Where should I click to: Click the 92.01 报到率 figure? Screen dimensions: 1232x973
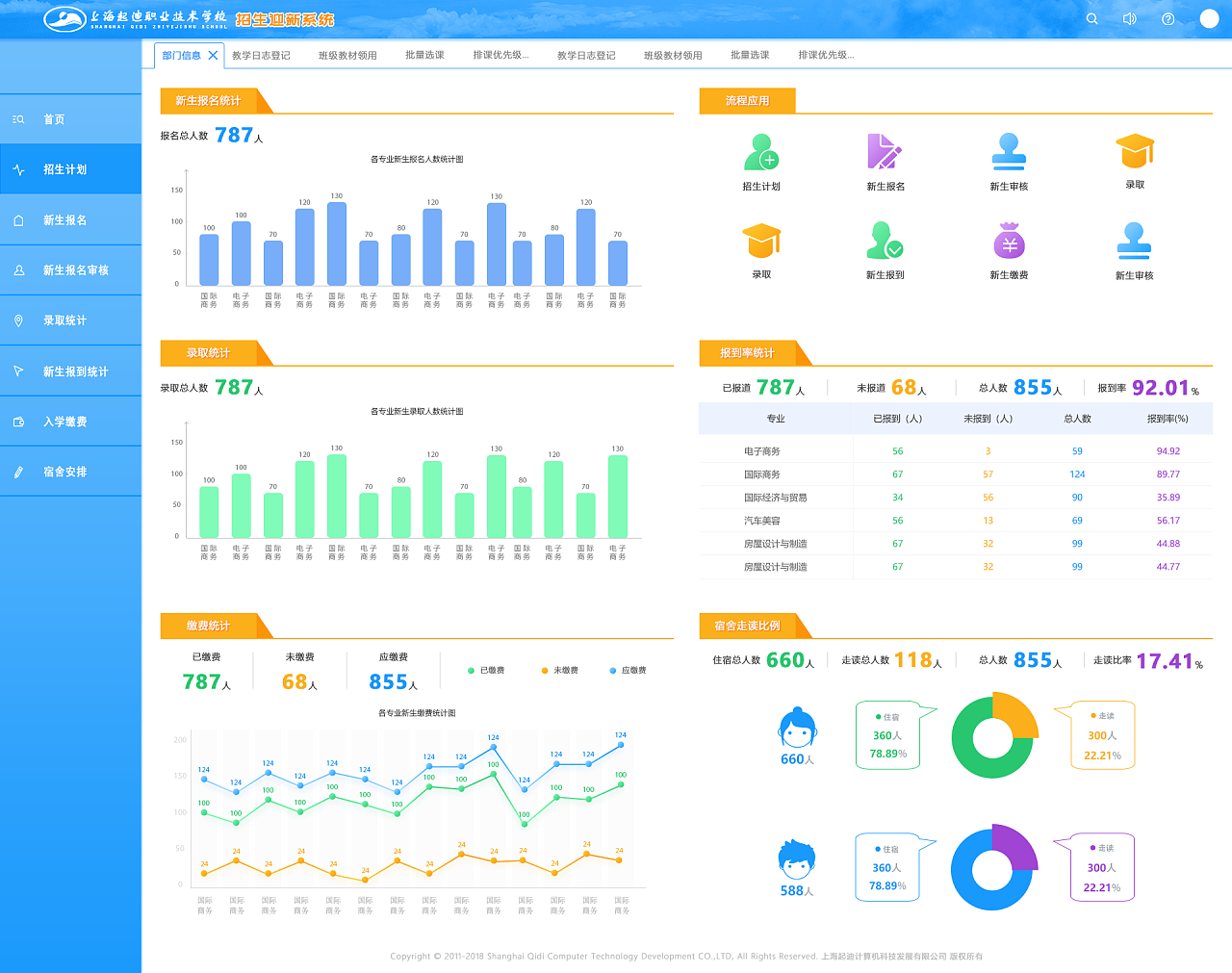(1161, 388)
